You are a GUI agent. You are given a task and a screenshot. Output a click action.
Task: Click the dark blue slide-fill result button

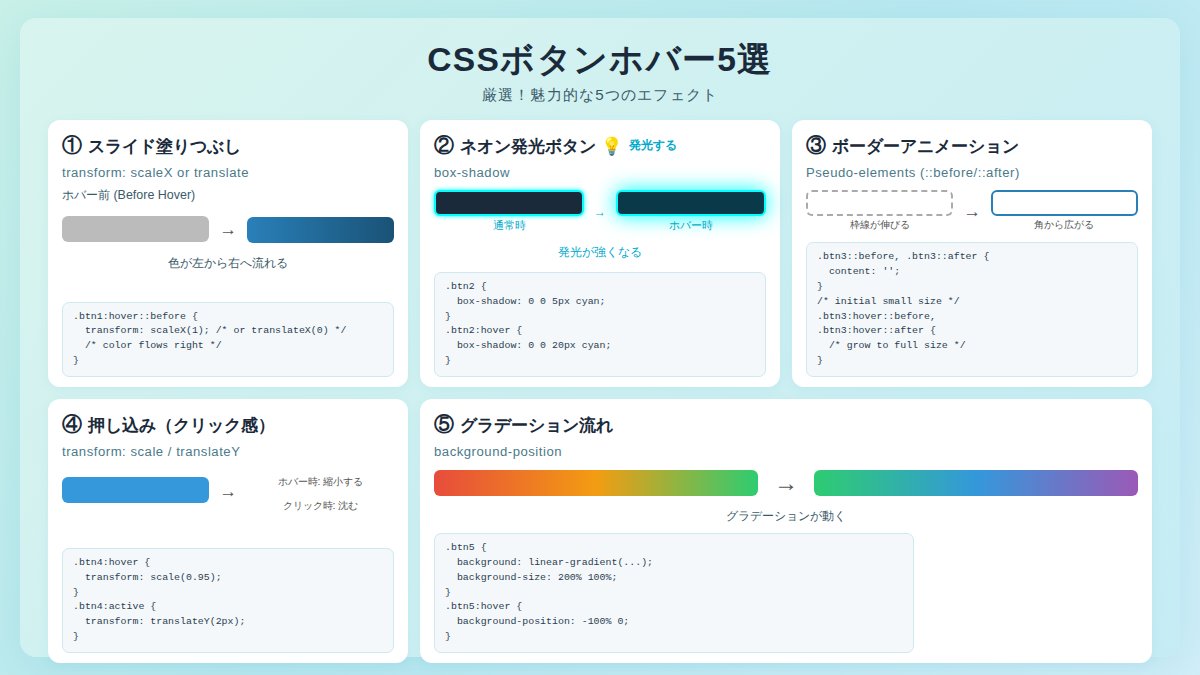click(x=320, y=229)
